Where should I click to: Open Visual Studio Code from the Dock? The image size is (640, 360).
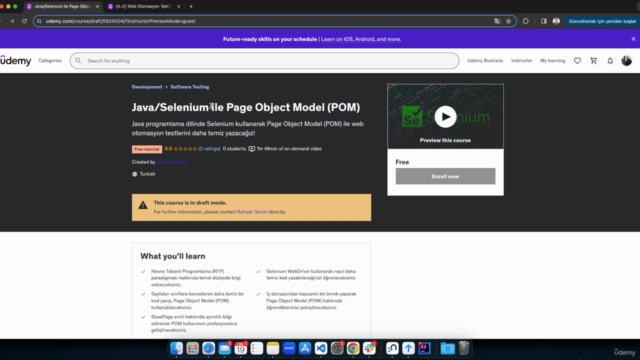[x=321, y=348]
